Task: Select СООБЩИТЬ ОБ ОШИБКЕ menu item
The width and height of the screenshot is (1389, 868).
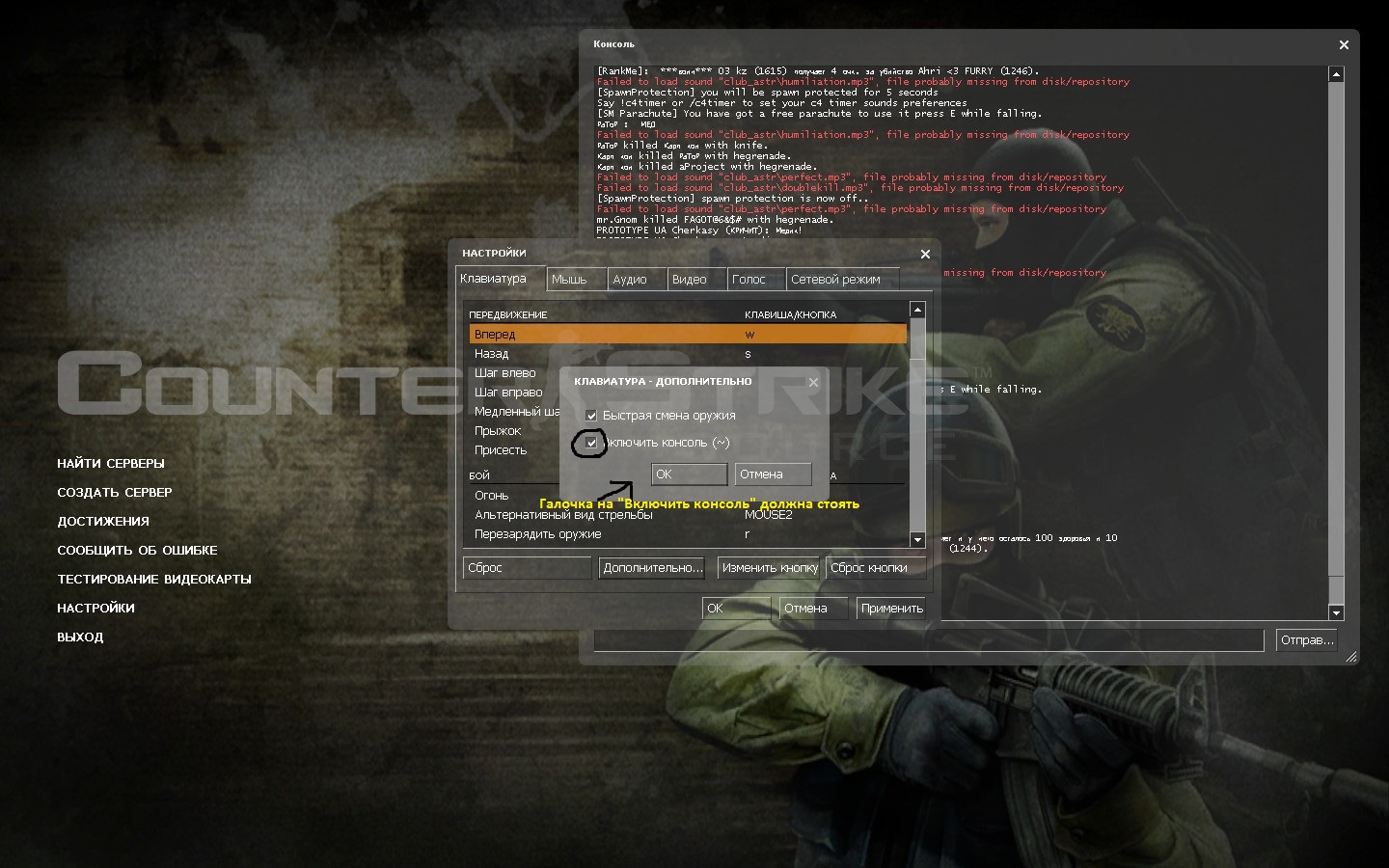Action: [x=137, y=551]
